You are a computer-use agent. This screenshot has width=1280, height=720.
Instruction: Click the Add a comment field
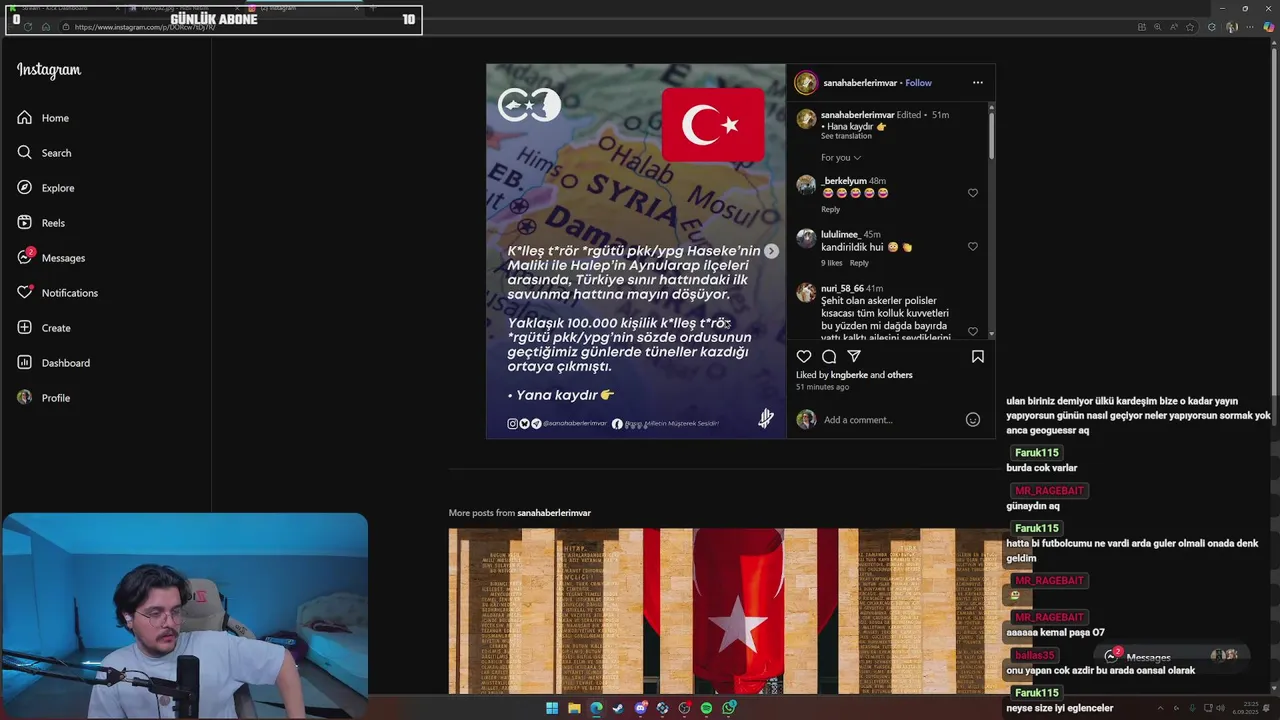(x=890, y=420)
